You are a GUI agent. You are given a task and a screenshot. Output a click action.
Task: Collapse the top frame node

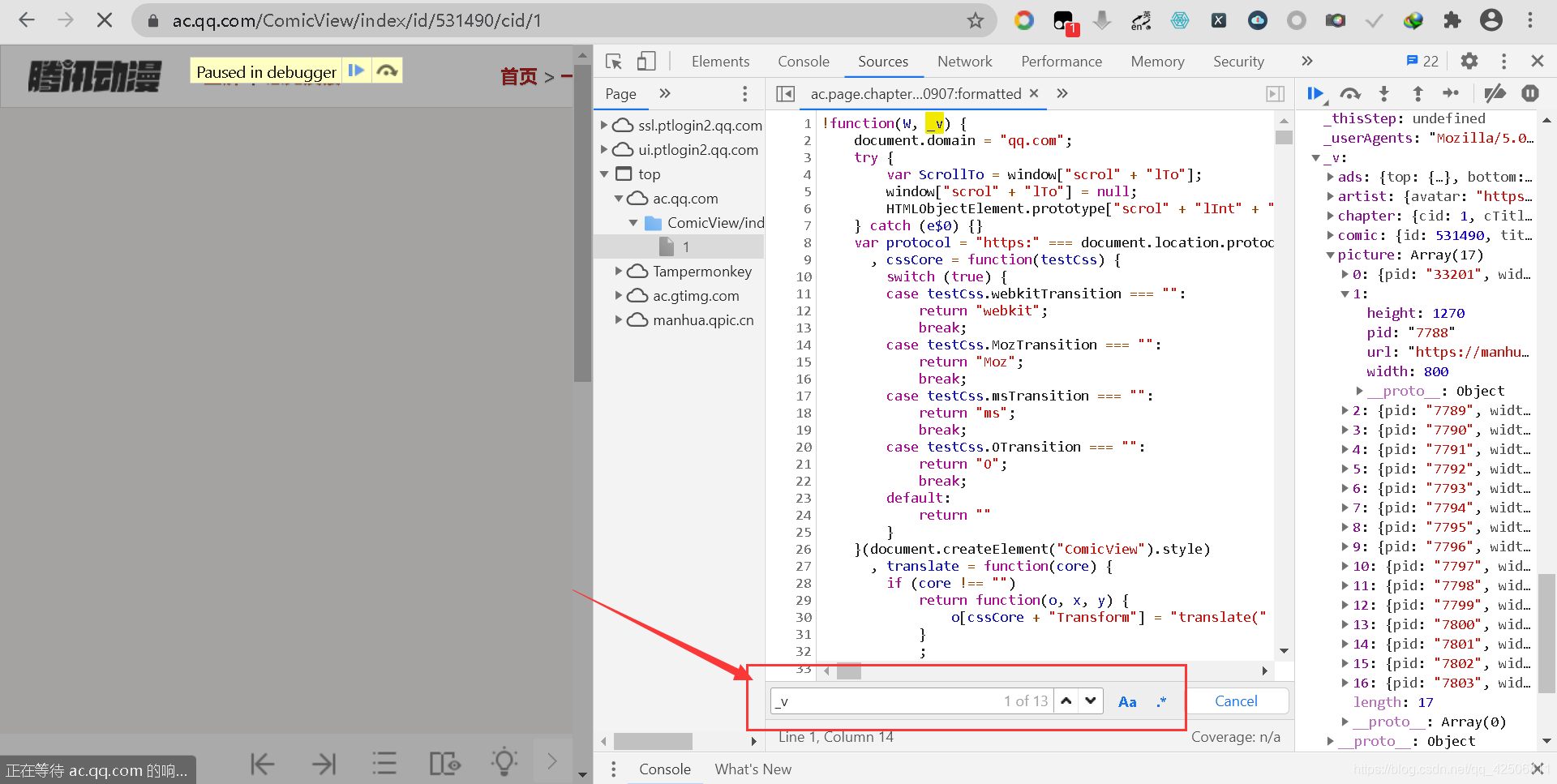click(604, 174)
